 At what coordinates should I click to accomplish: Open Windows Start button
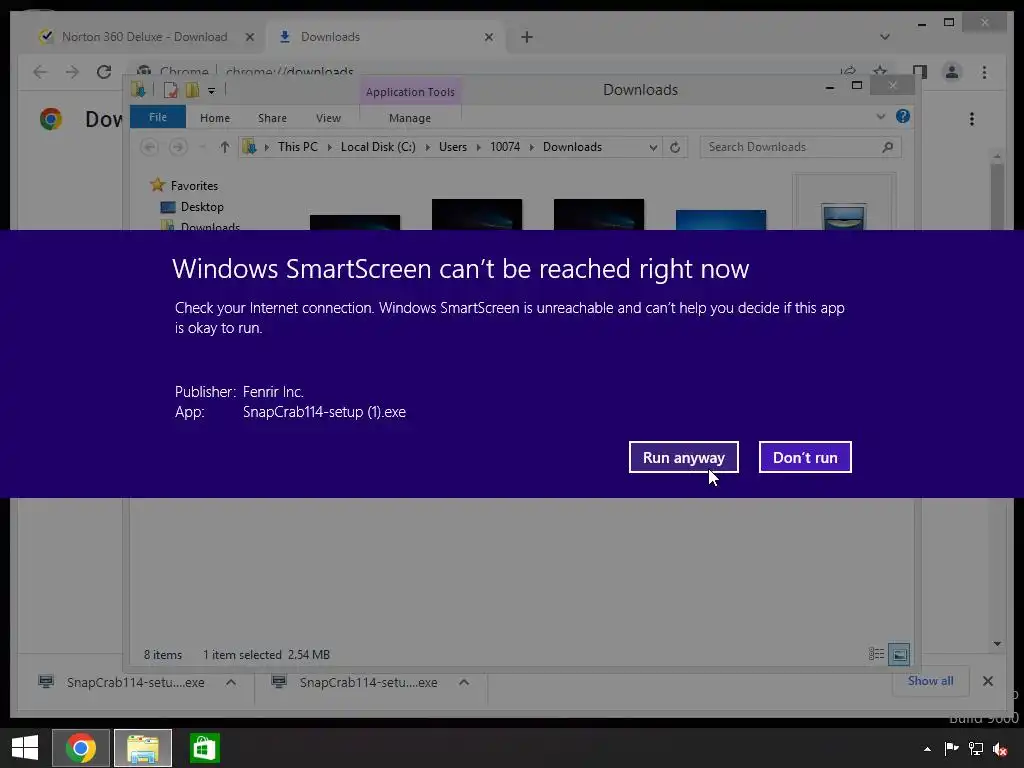(25, 748)
